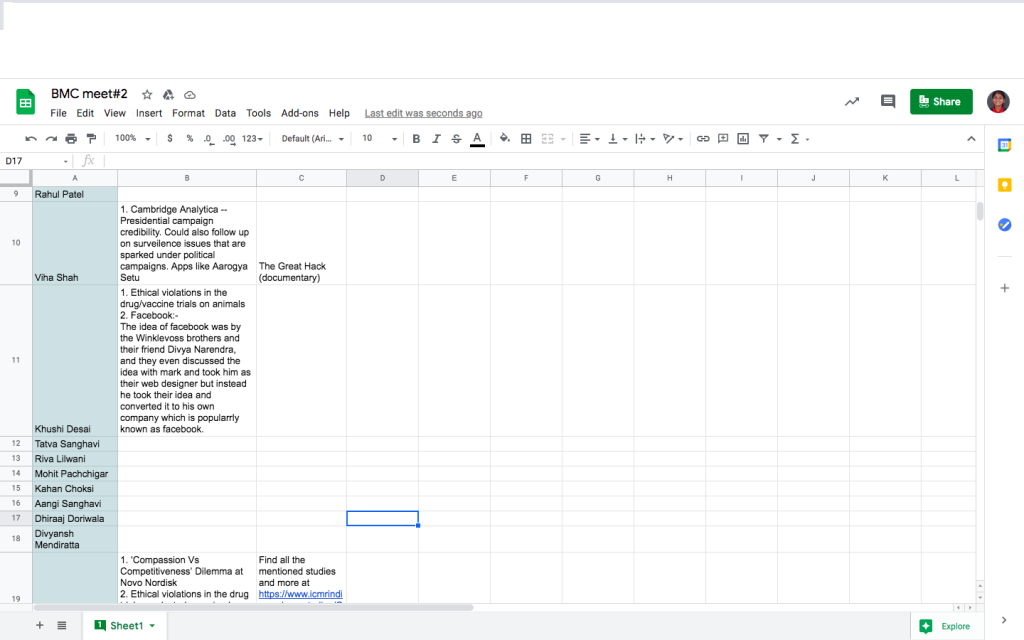Open the activity dashboard trend icon
Viewport: 1024px width, 640px height.
click(x=852, y=101)
